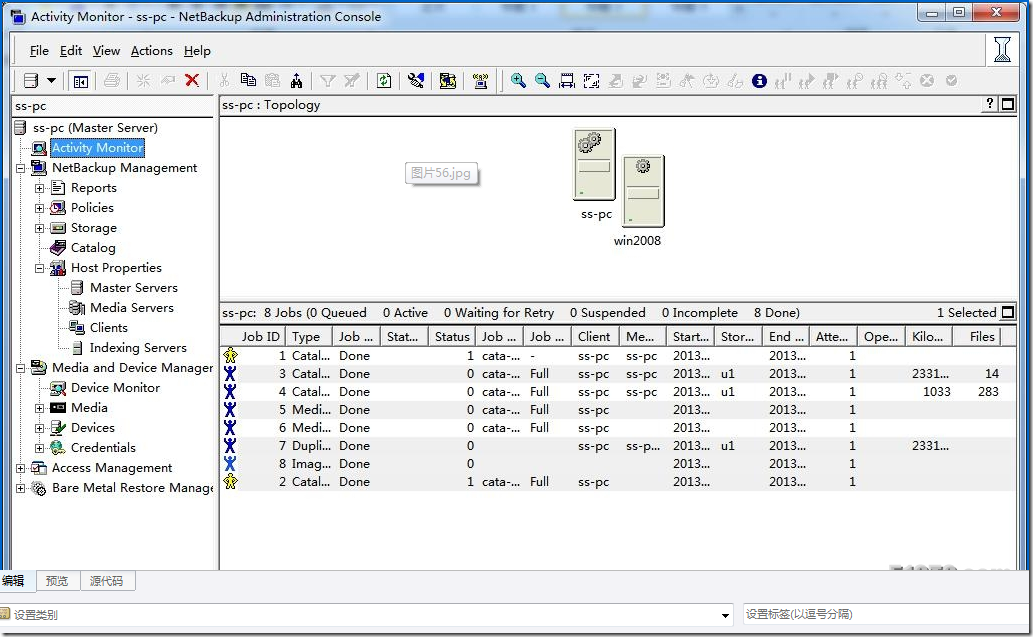The width and height of the screenshot is (1033, 637).
Task: Select Indexing Servers in the tree
Action: pyautogui.click(x=138, y=348)
